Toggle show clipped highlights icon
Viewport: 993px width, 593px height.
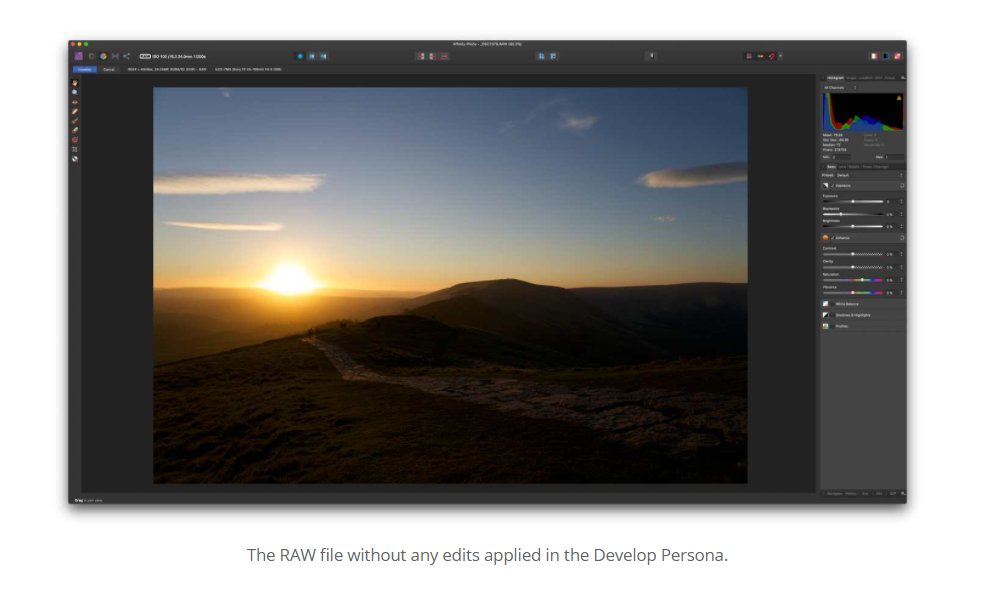click(x=420, y=56)
